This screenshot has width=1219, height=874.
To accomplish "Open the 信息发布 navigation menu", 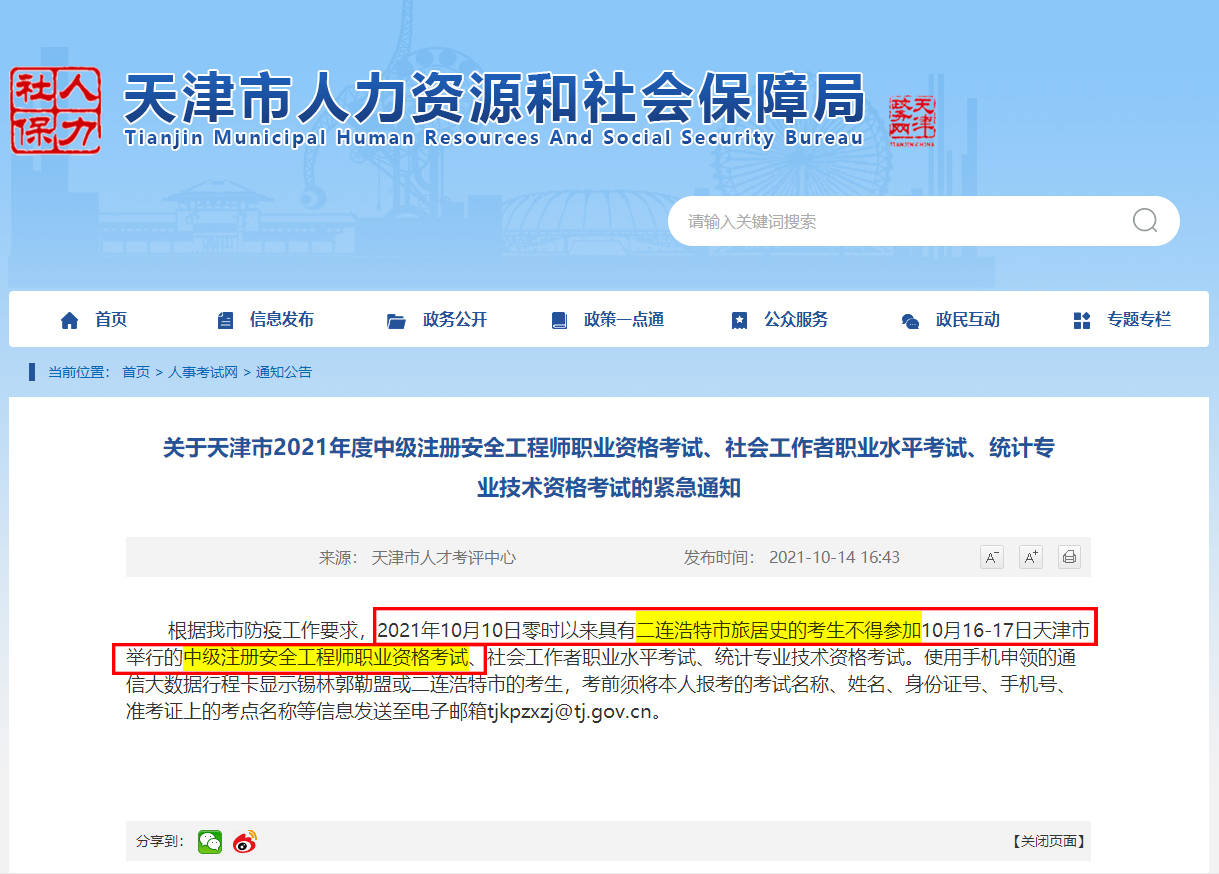I will 282,320.
